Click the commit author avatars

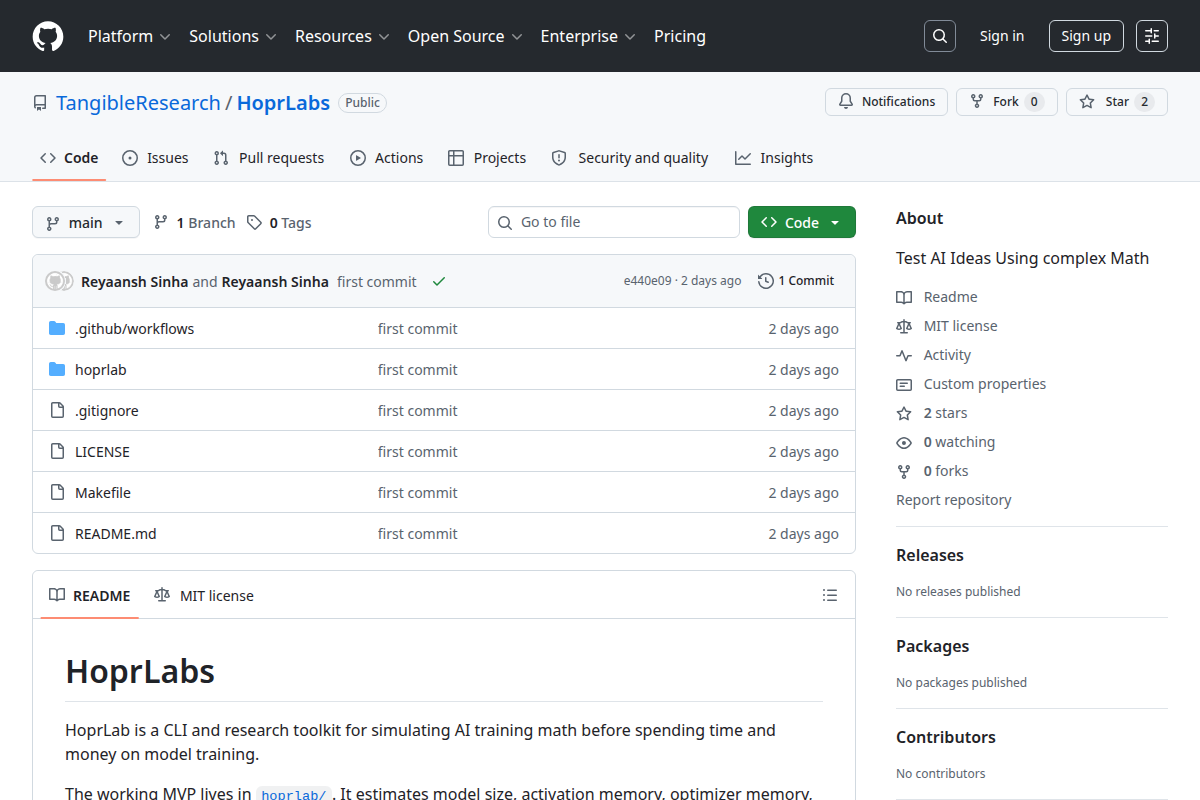click(x=59, y=282)
